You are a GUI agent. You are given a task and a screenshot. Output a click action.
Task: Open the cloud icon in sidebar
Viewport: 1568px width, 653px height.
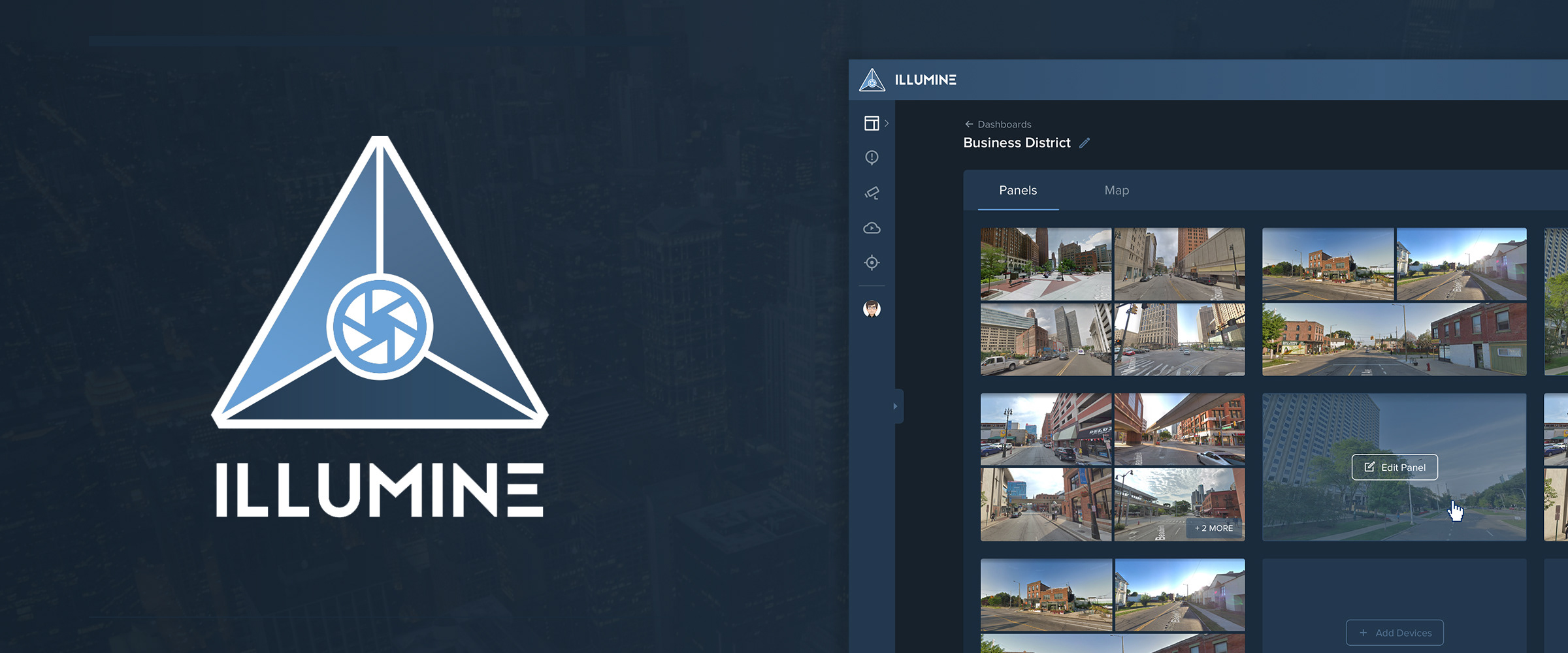(872, 228)
